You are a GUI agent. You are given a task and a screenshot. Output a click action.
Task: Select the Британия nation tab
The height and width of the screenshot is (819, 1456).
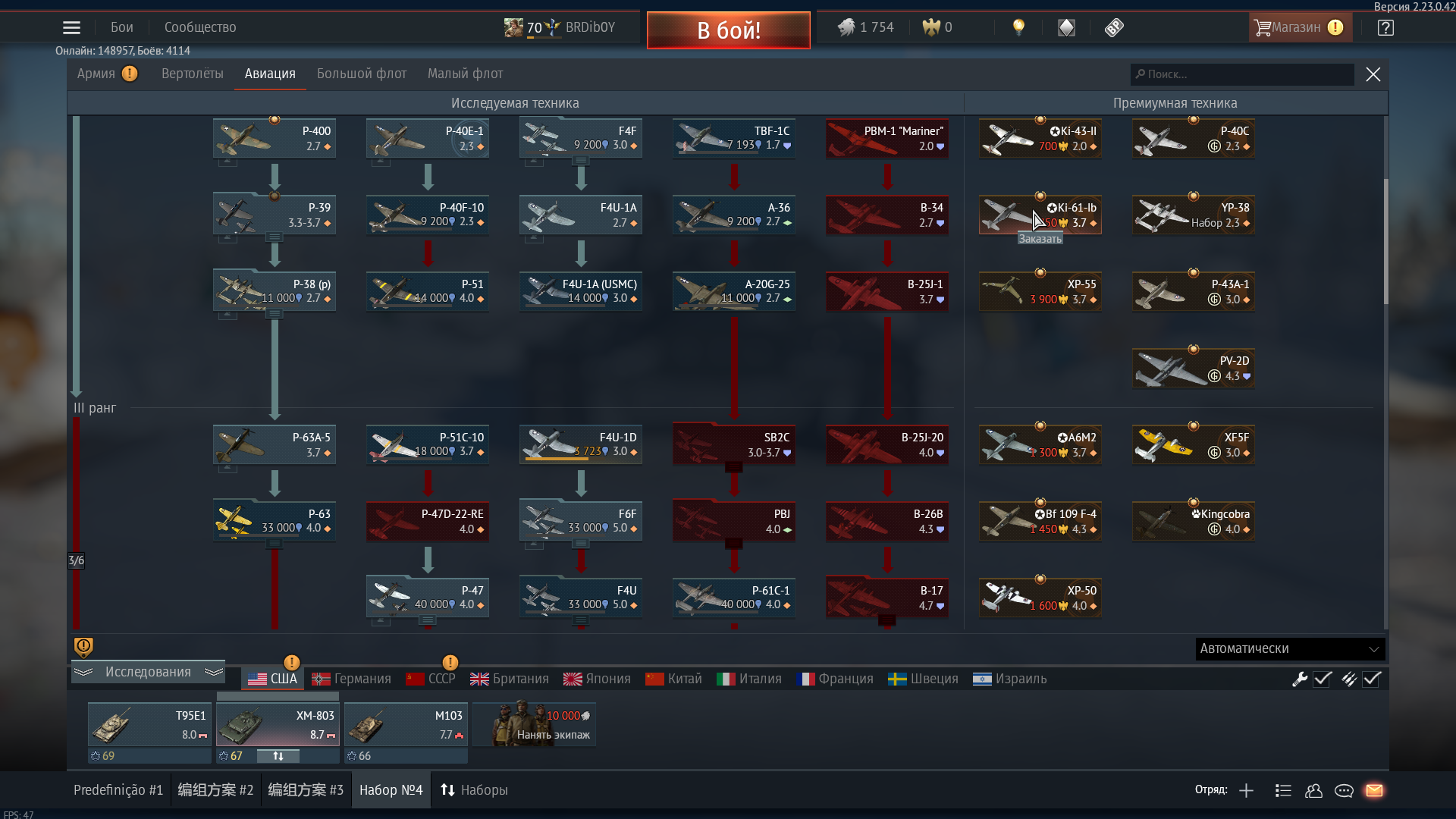509,679
